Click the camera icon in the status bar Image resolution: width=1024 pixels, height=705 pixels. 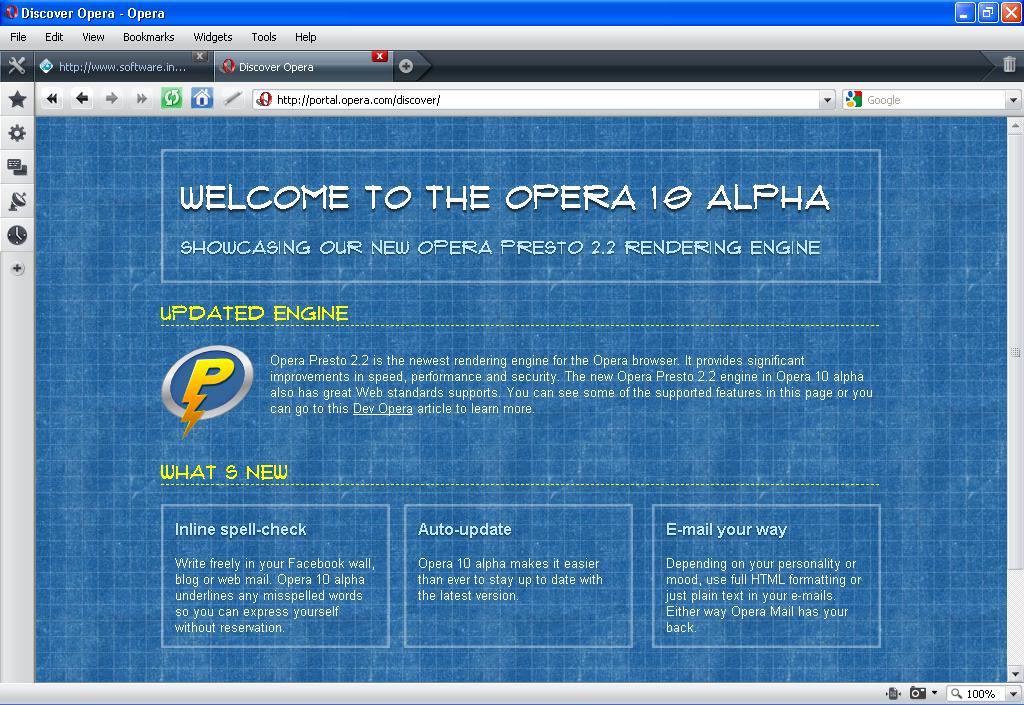tap(918, 693)
